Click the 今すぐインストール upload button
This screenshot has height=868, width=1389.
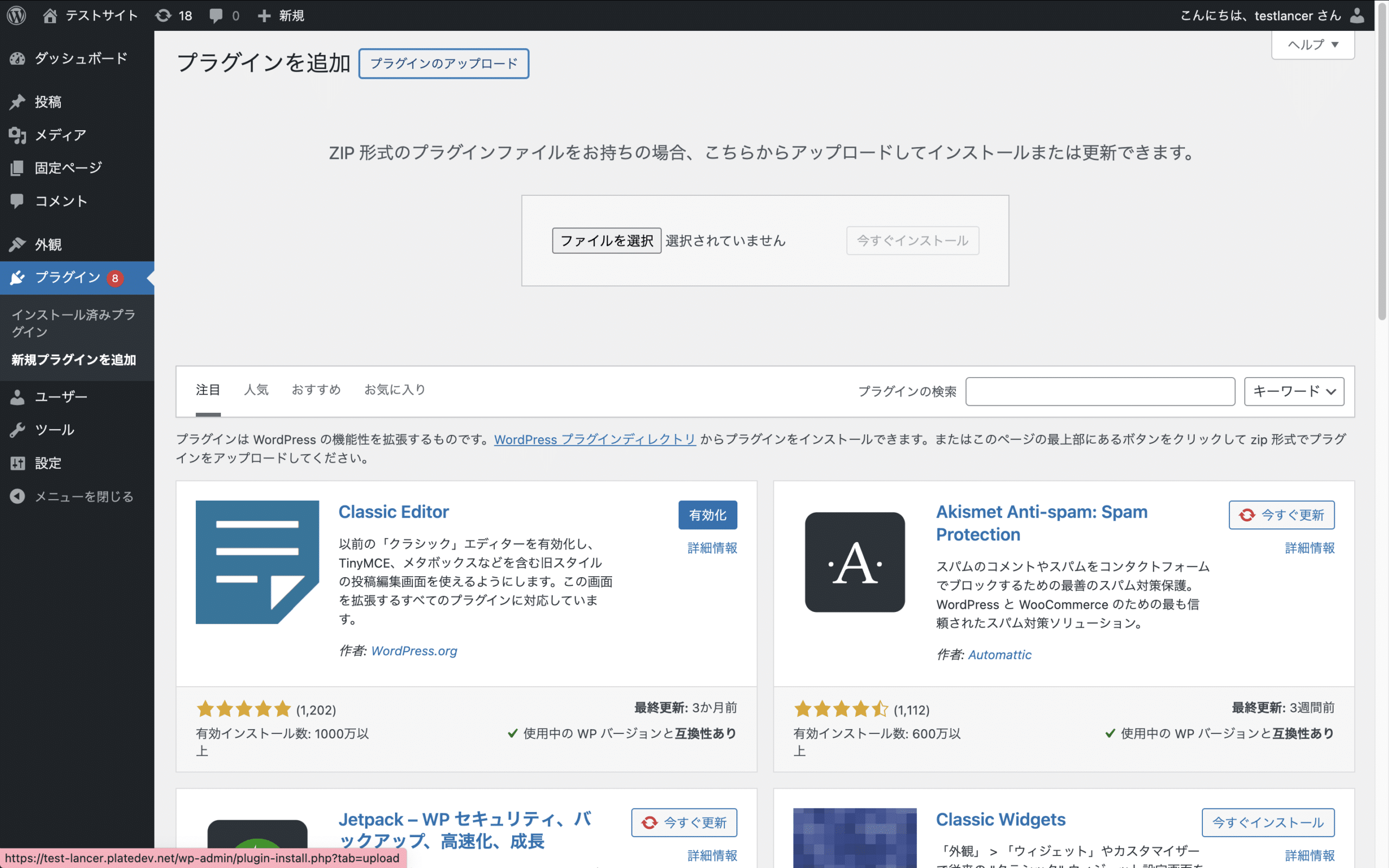coord(913,240)
